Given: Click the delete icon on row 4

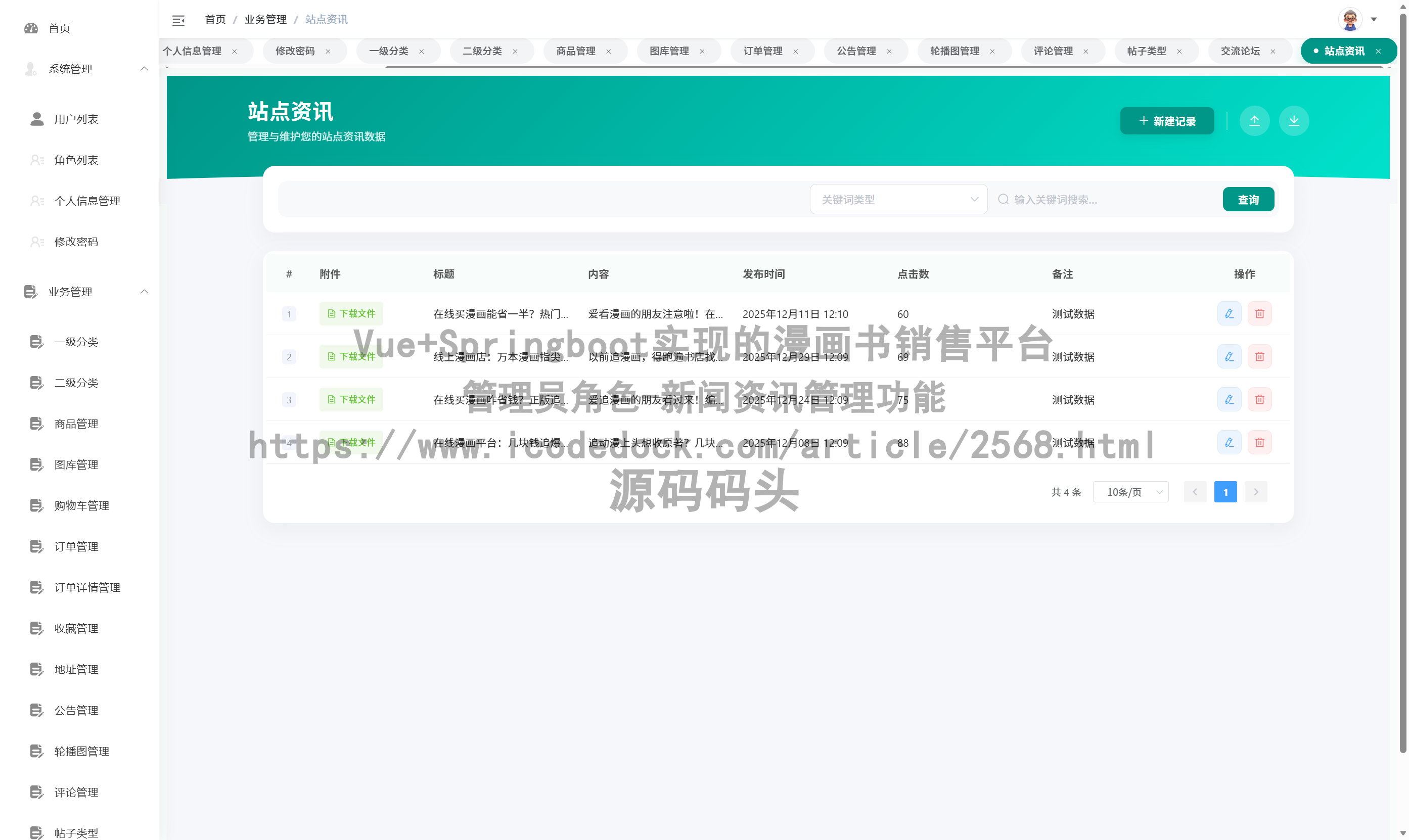Looking at the screenshot, I should 1259,442.
